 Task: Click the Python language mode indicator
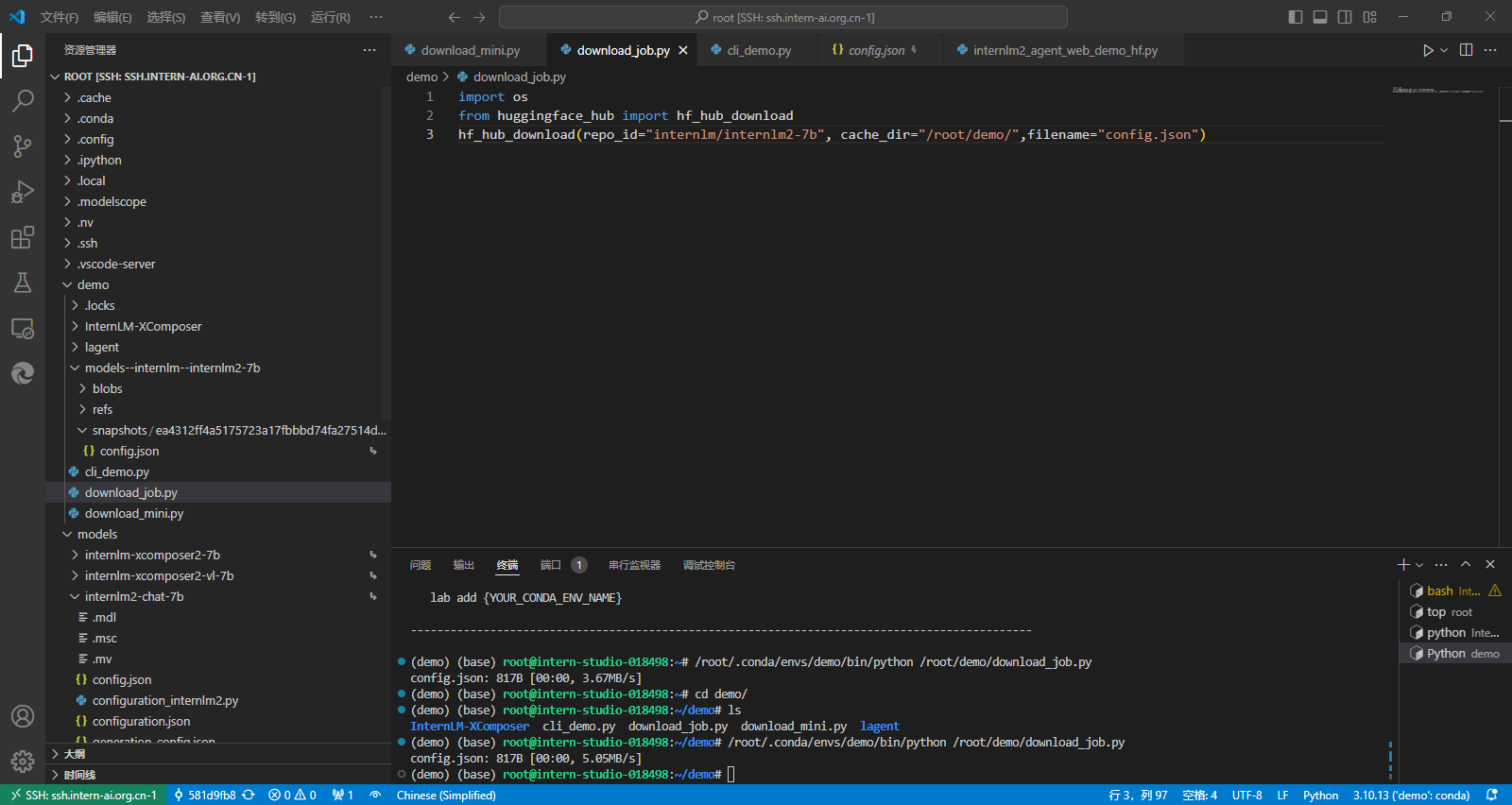click(1320, 796)
